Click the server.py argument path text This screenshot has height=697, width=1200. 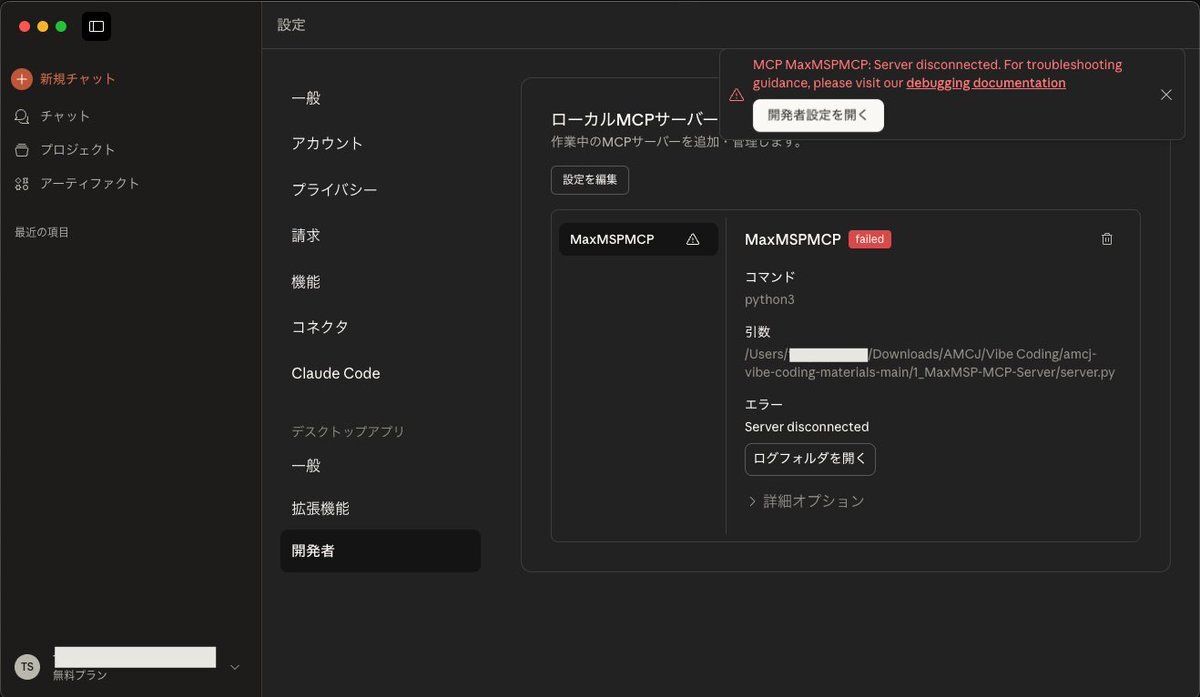[x=930, y=363]
